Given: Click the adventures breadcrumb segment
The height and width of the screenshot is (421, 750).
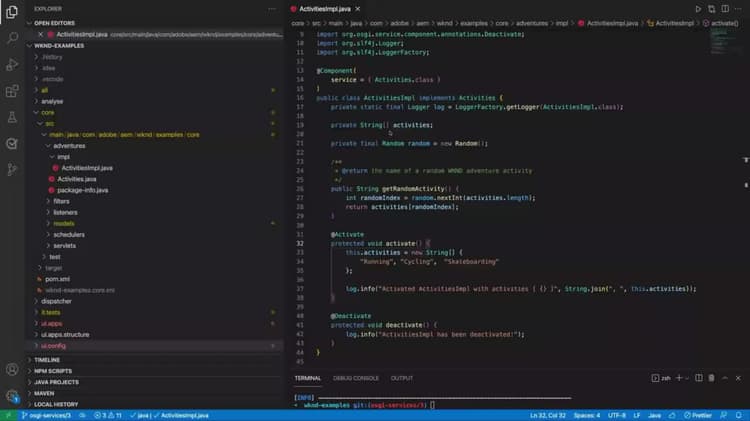Looking at the screenshot, I should pos(531,23).
